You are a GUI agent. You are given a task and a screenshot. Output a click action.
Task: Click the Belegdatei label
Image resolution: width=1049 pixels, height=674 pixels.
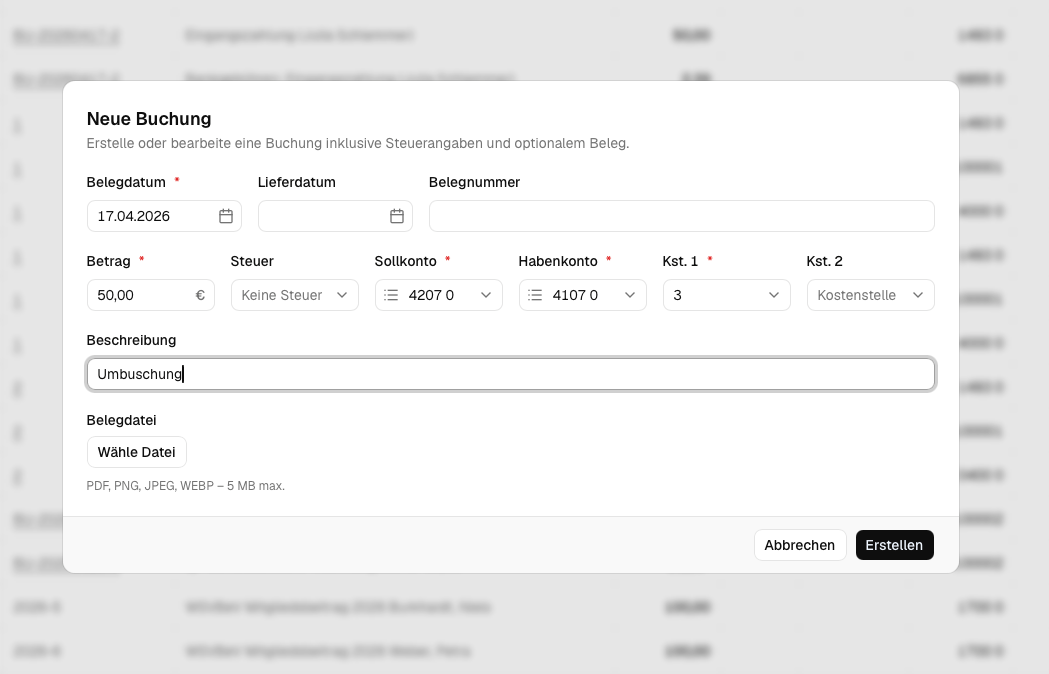(121, 420)
